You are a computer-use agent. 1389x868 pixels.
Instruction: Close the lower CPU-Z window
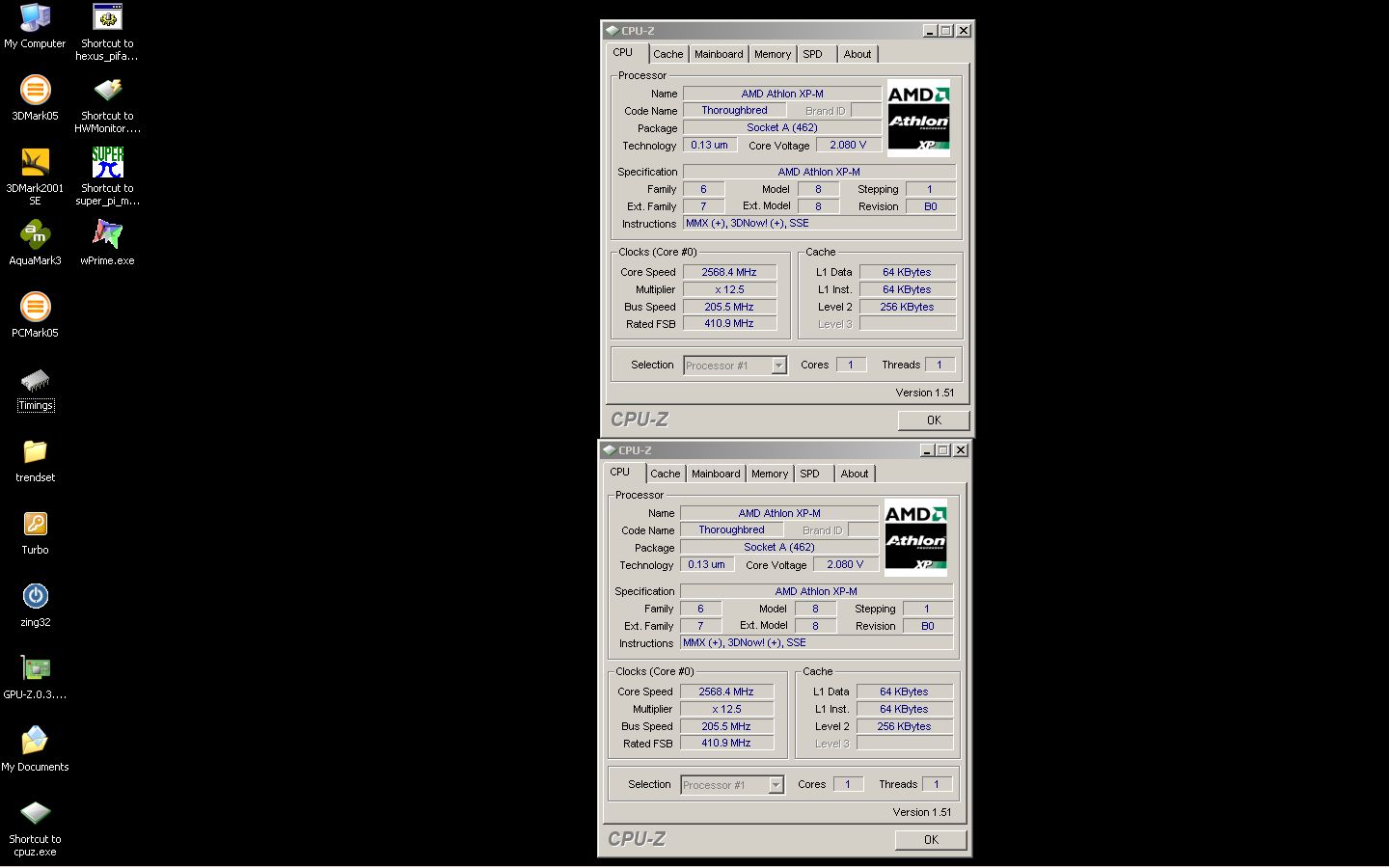coord(960,450)
